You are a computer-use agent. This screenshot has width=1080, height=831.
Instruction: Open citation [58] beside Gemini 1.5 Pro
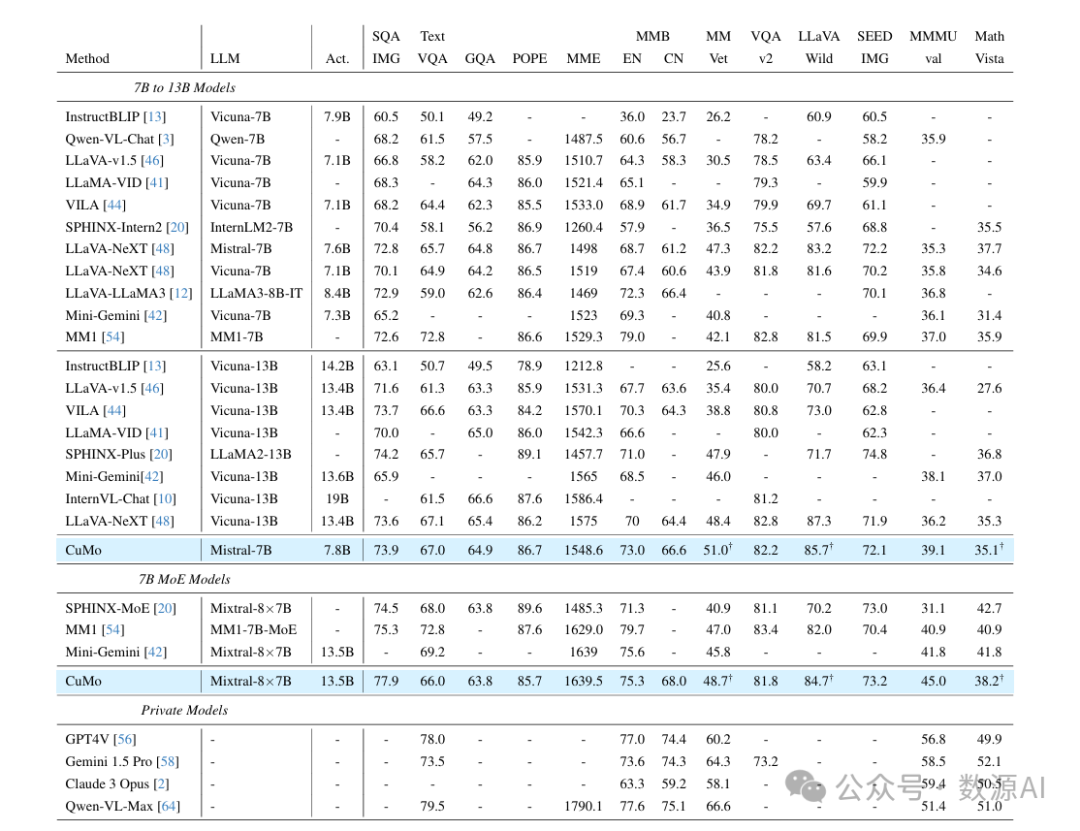click(167, 761)
